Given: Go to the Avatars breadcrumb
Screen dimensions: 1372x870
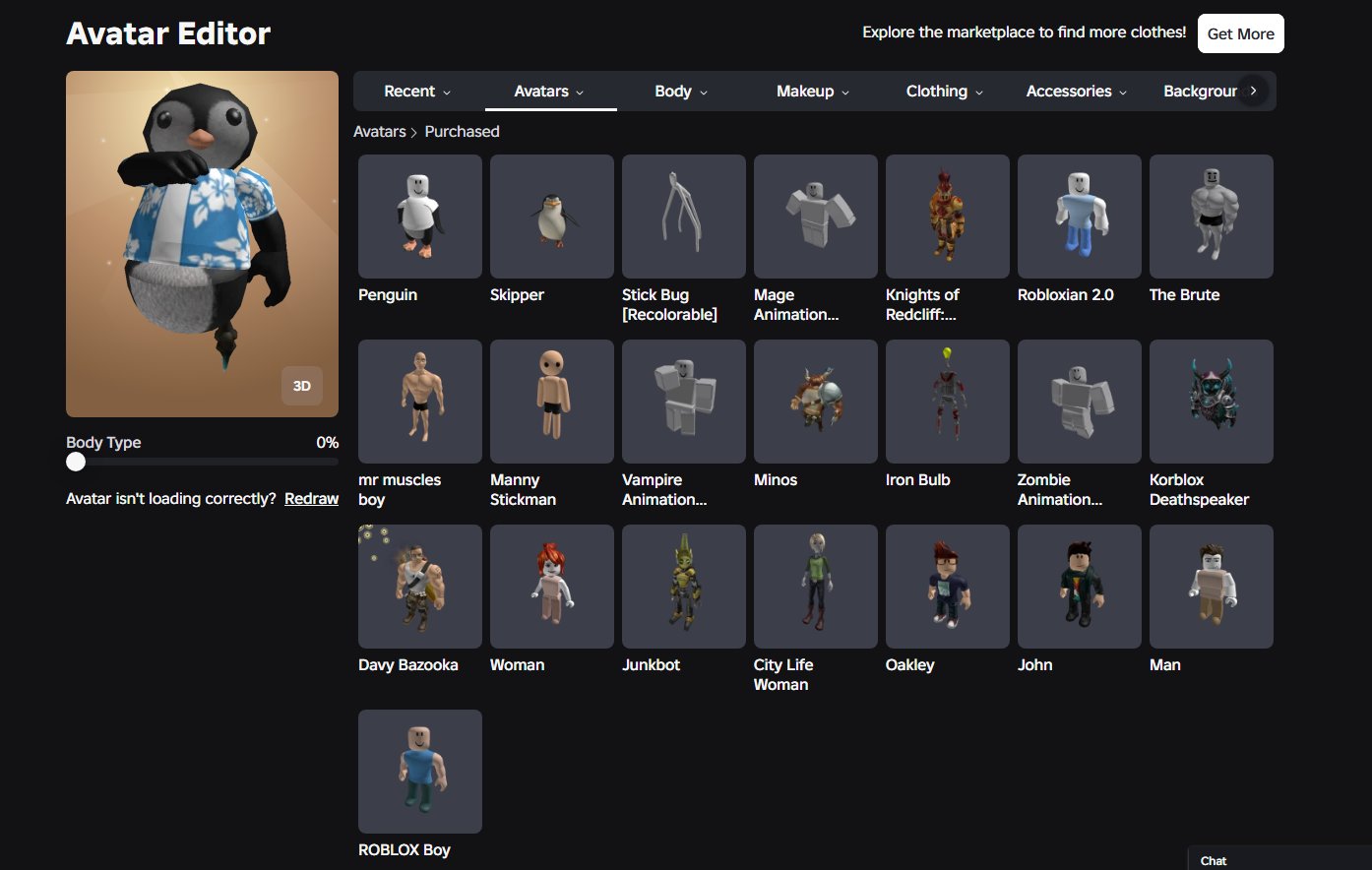Looking at the screenshot, I should click(x=380, y=132).
